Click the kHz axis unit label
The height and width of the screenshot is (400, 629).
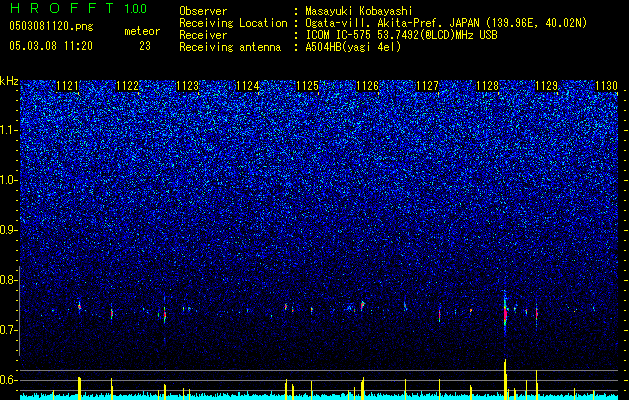coord(9,81)
